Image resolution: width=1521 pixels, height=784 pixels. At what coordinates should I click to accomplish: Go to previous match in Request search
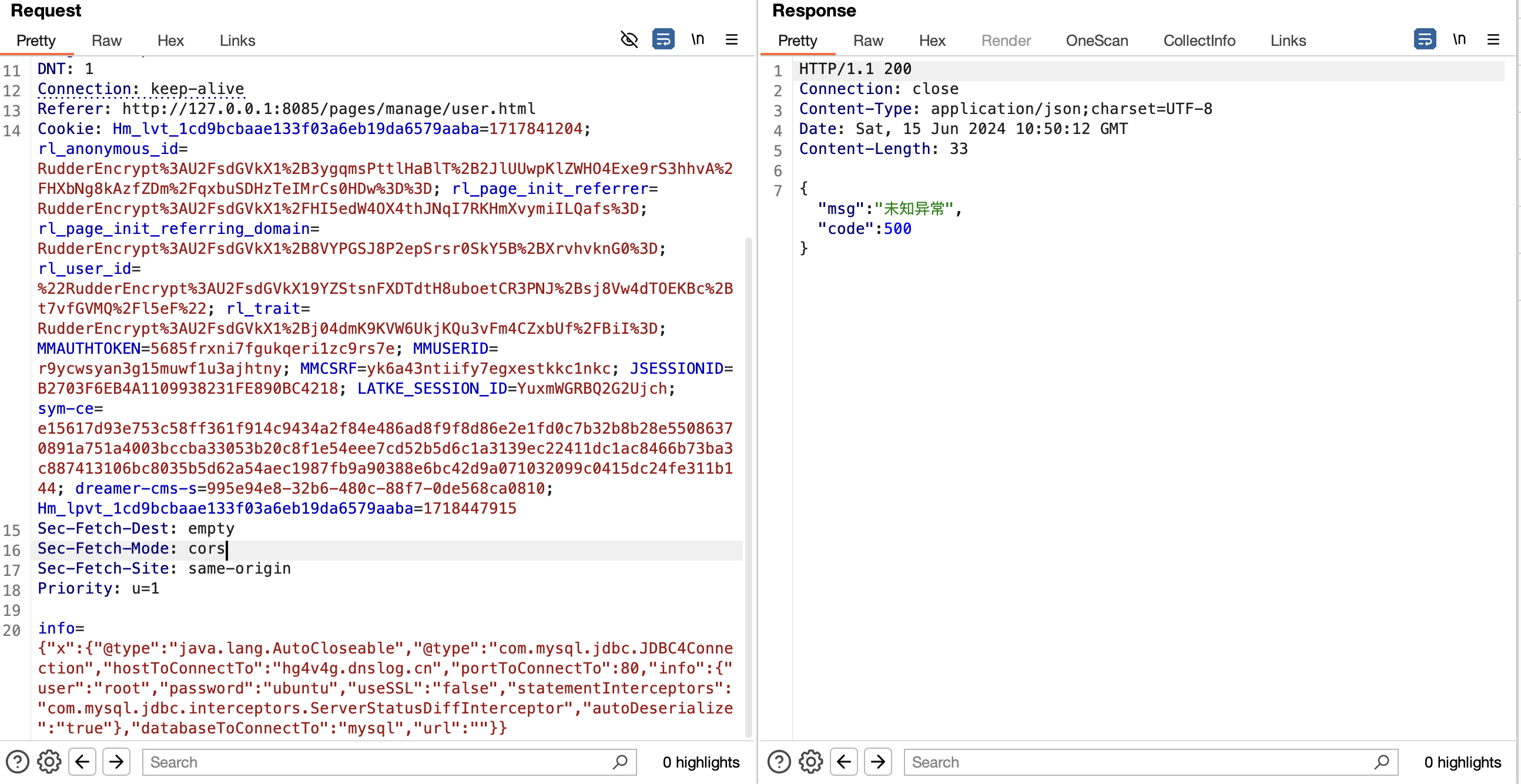click(x=82, y=762)
